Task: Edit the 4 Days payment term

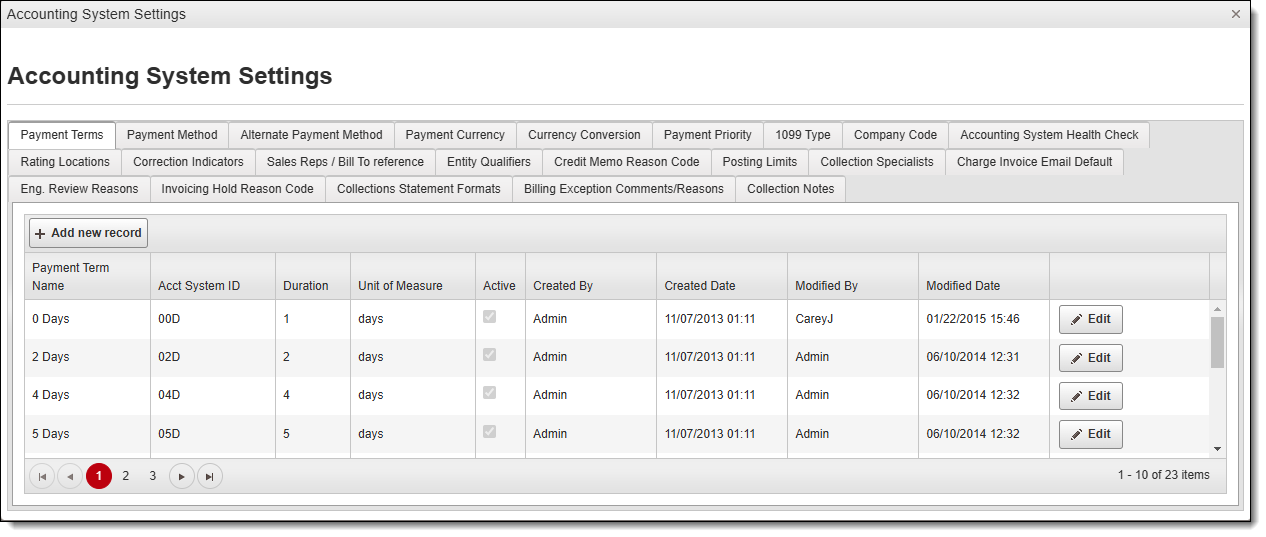Action: pyautogui.click(x=1090, y=396)
